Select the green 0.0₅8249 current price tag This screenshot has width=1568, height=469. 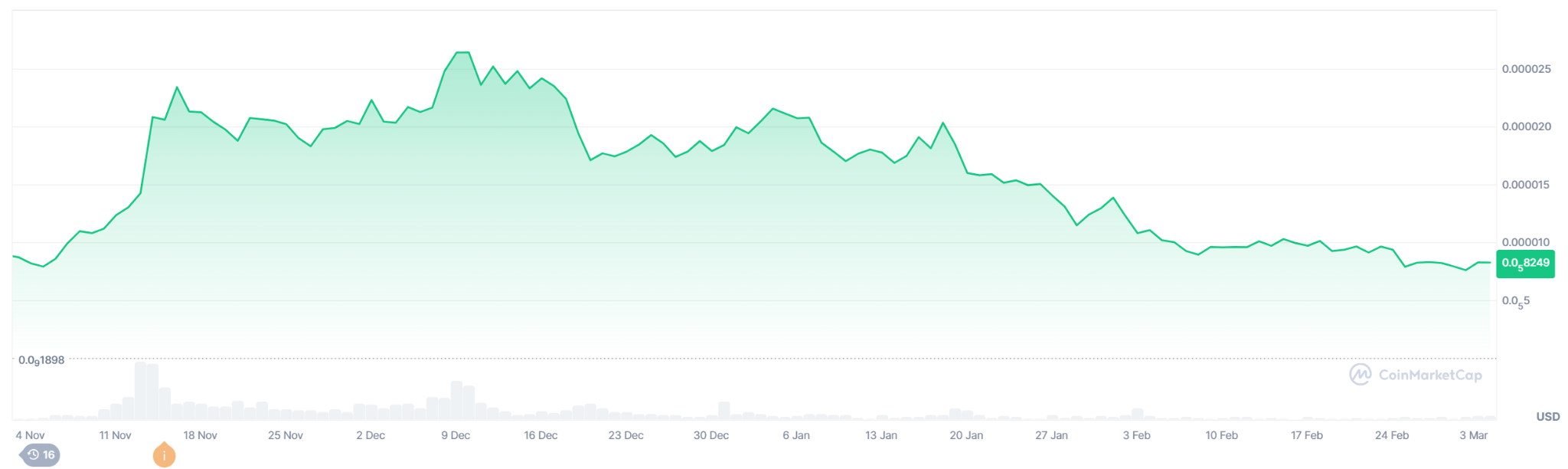1525,264
